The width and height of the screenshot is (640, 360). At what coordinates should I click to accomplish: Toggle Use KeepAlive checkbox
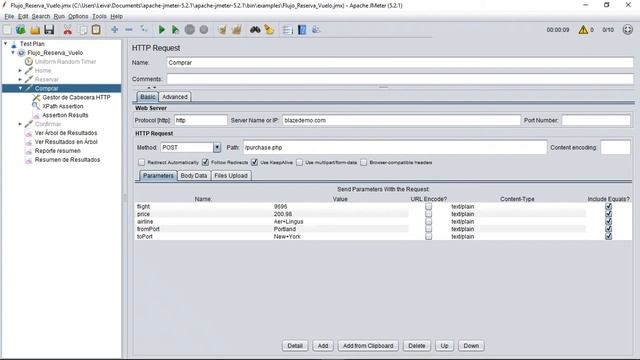point(255,162)
